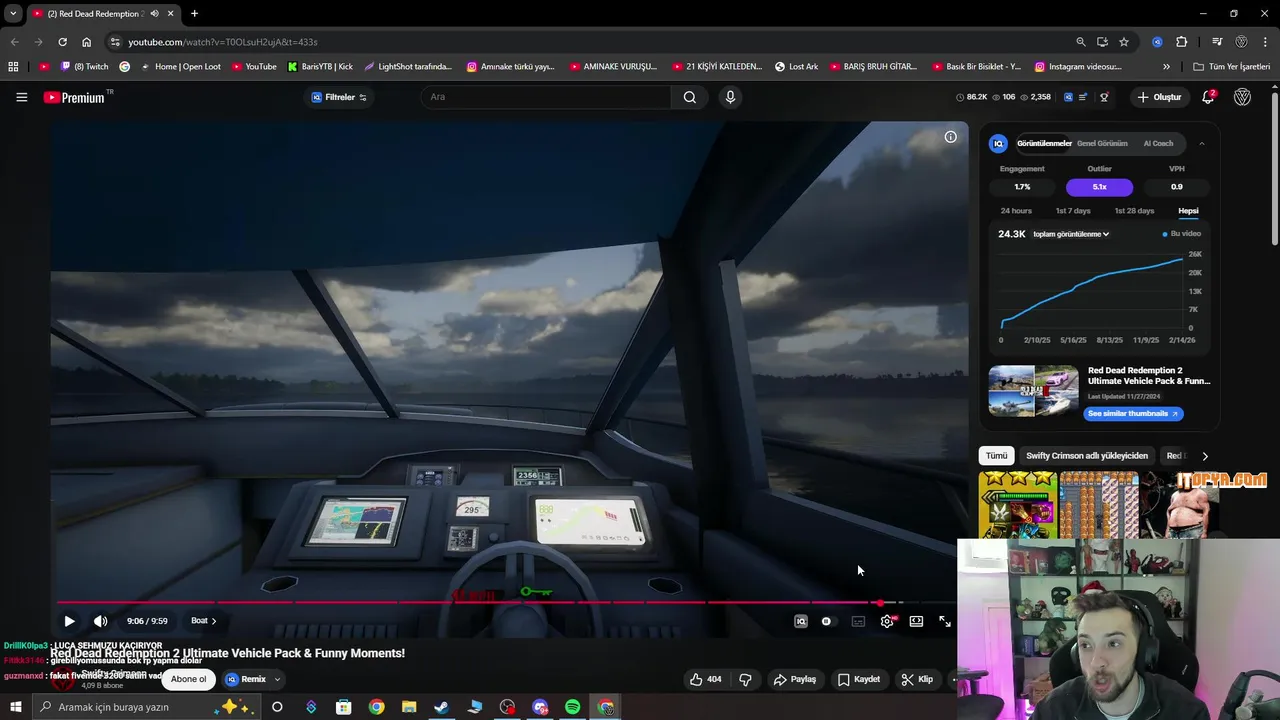Create a clip with Klip button

tap(917, 679)
